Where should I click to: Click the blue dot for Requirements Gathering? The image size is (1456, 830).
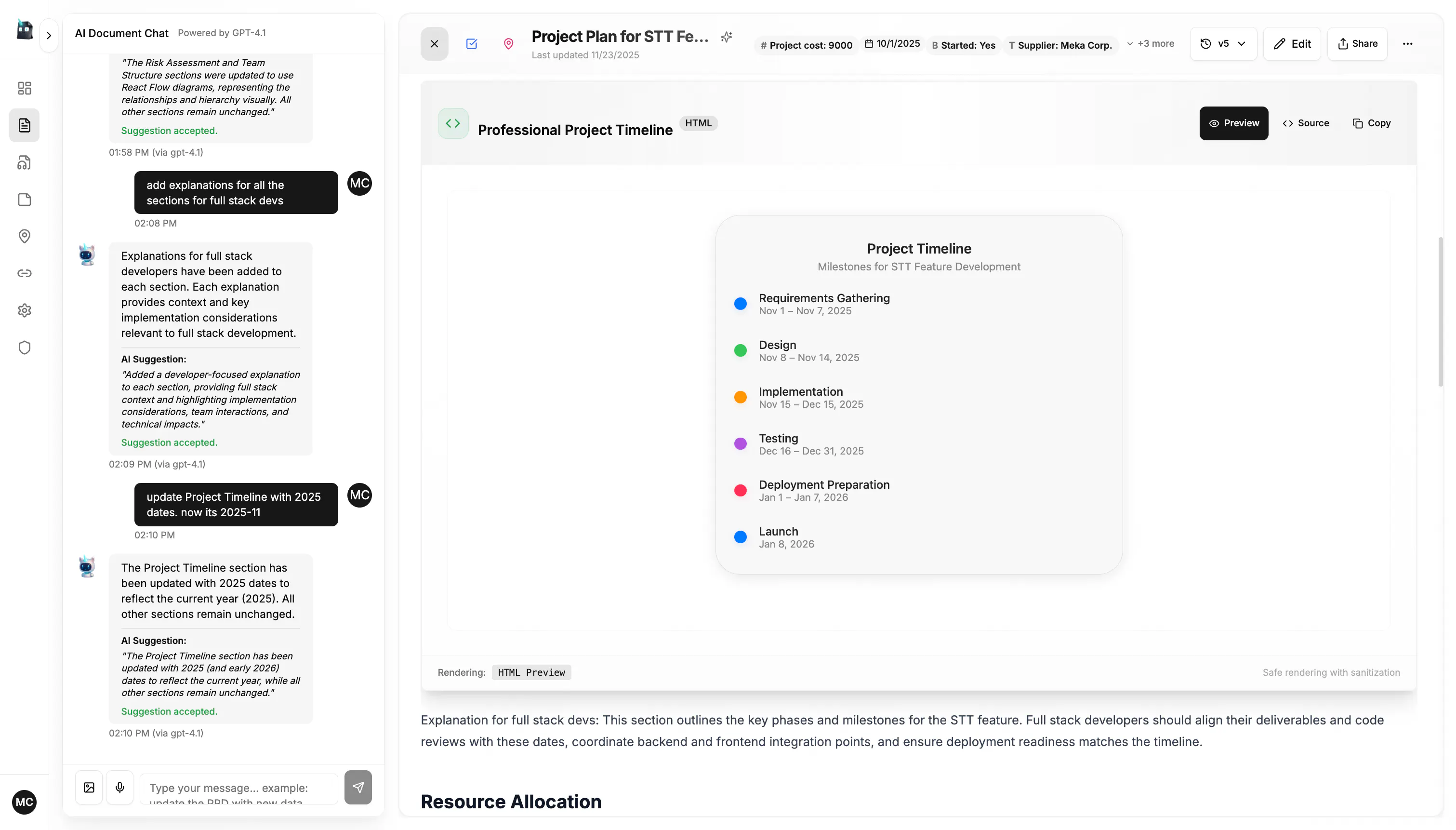coord(740,304)
